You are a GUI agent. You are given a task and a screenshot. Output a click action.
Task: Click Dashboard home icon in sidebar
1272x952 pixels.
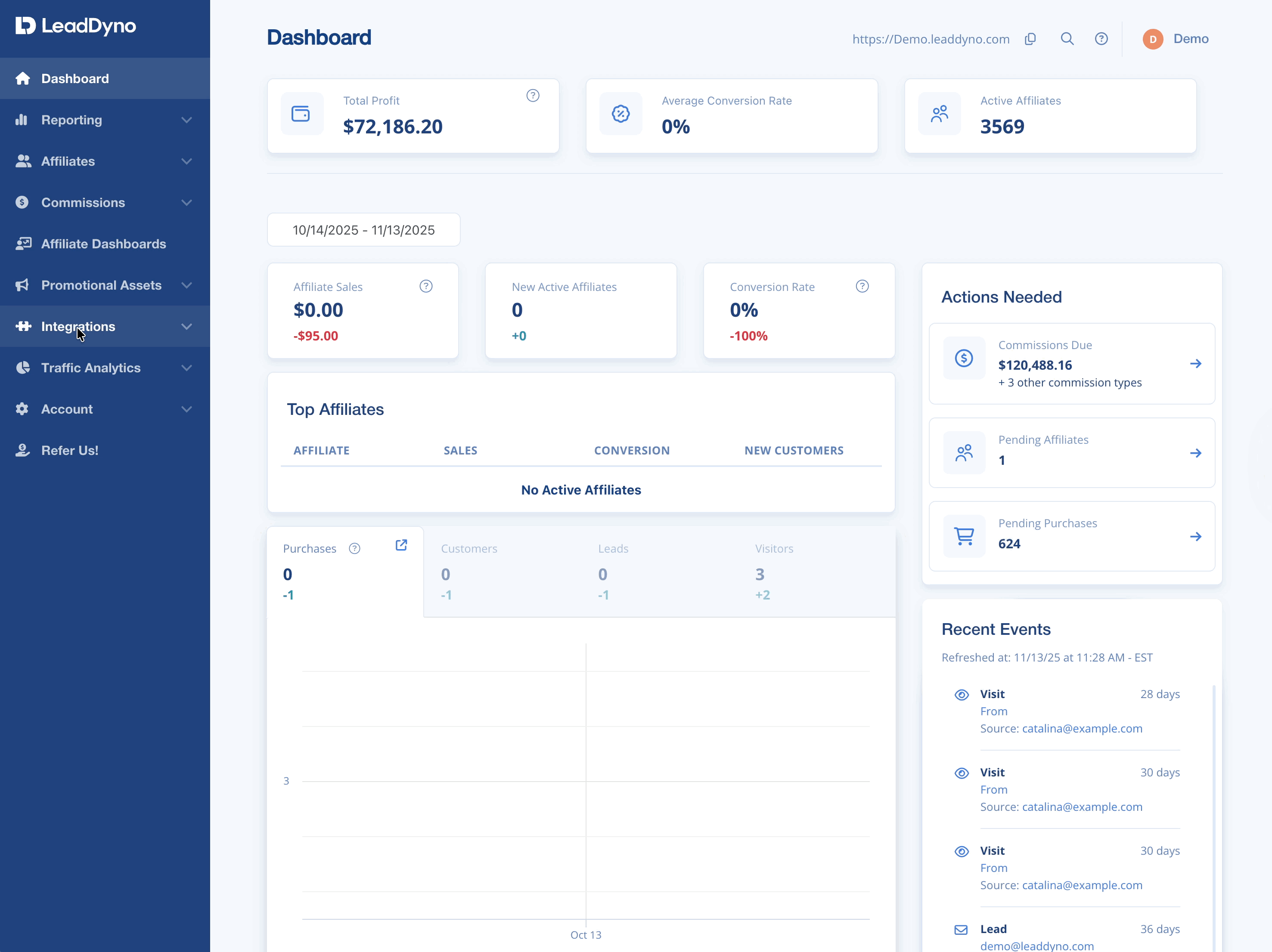[x=23, y=78]
